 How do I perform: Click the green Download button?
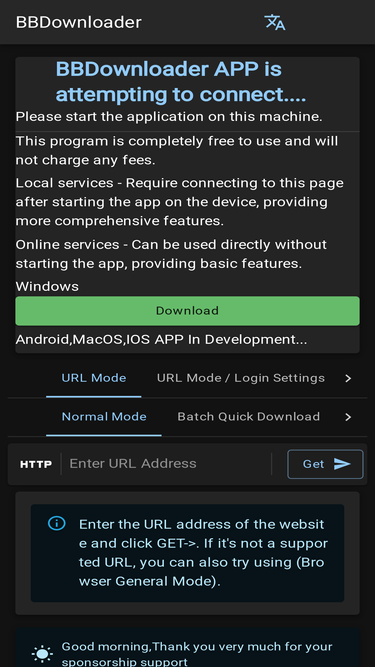[x=188, y=311]
